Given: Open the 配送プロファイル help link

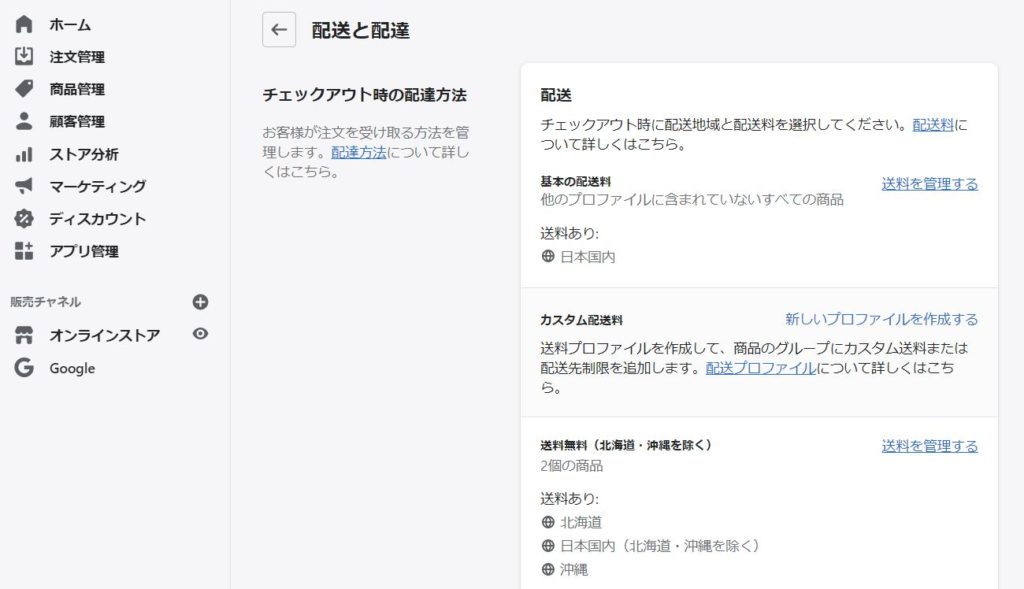Looking at the screenshot, I should pos(760,368).
